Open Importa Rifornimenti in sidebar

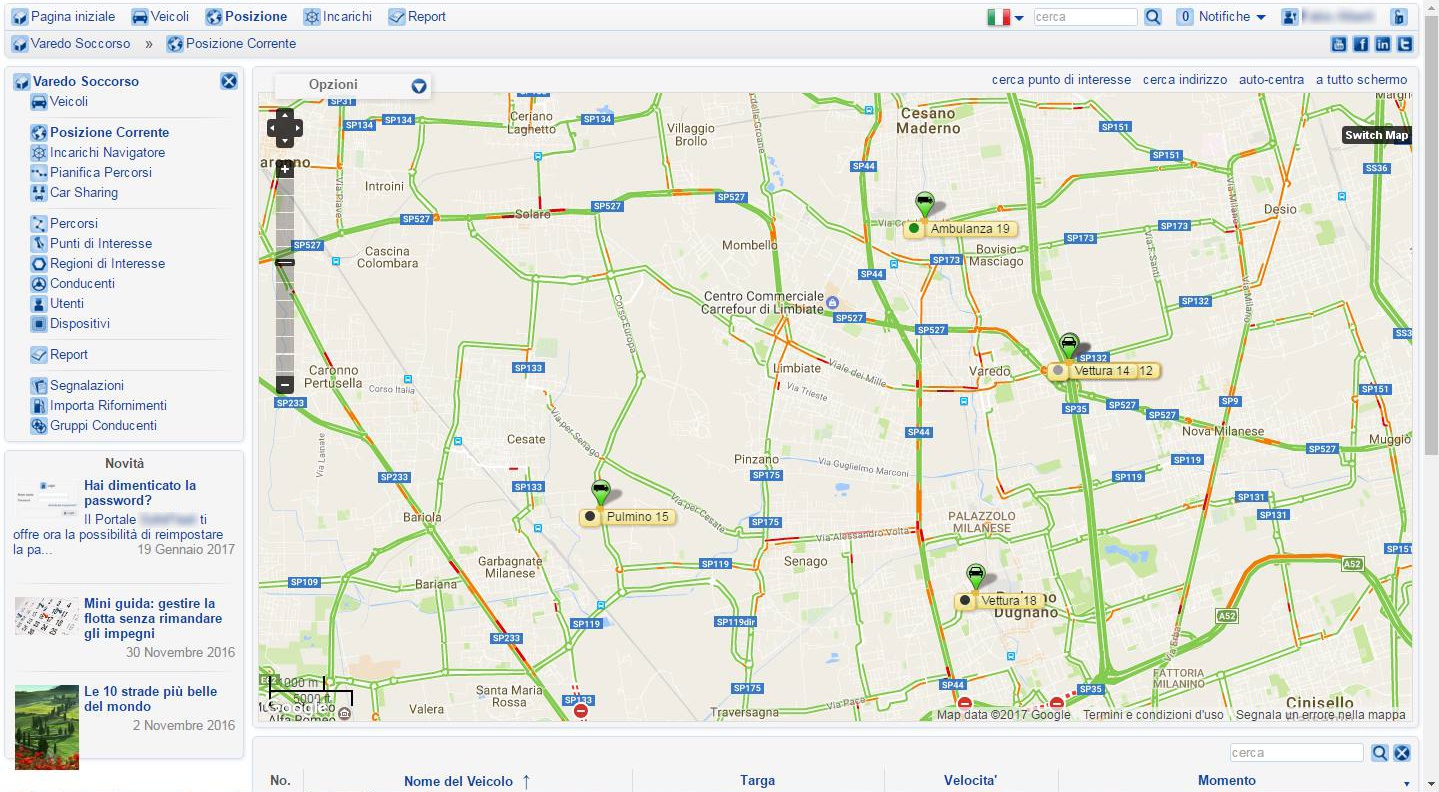coord(99,406)
